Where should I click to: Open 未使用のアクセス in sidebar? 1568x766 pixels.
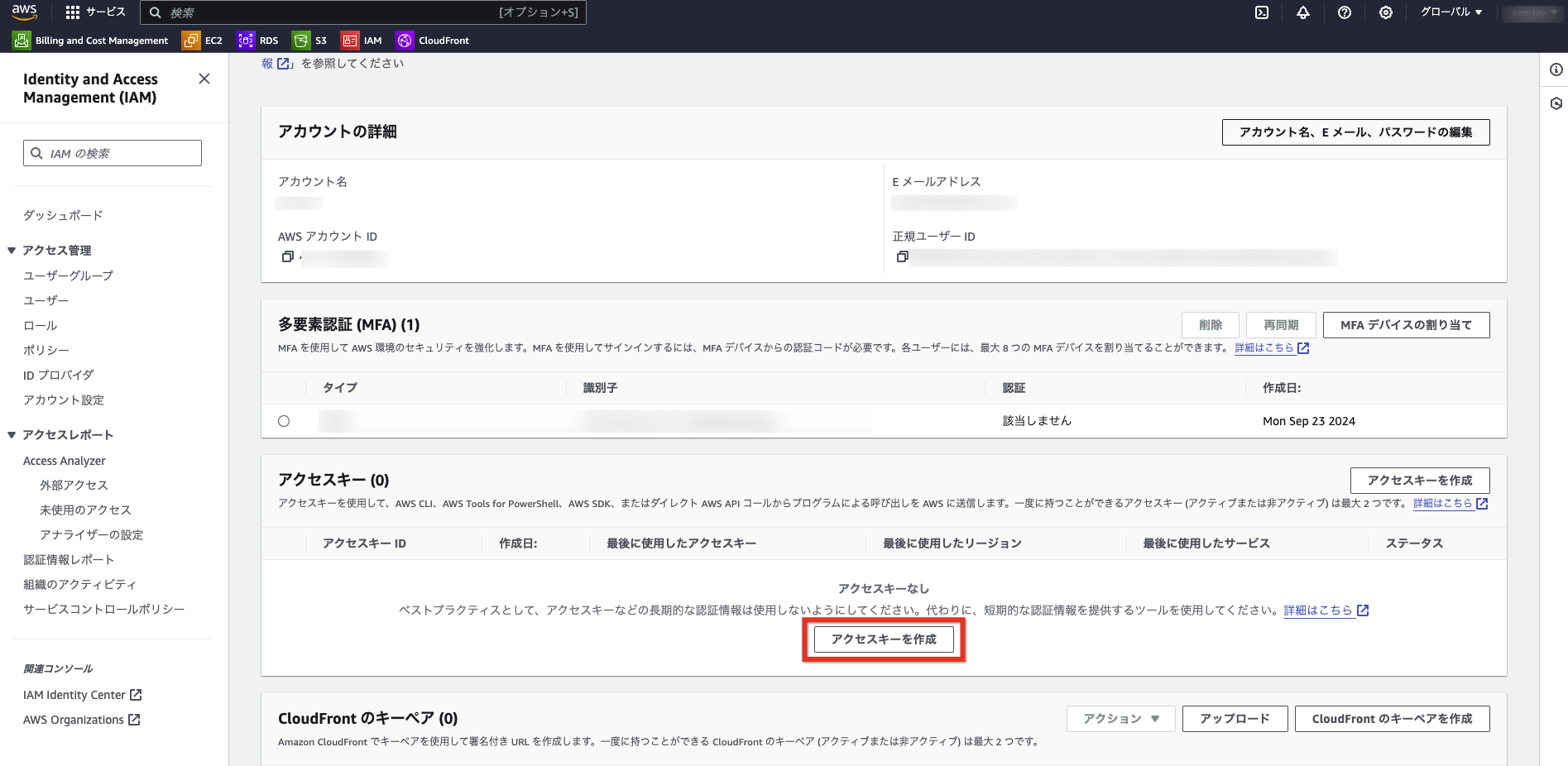pos(85,510)
